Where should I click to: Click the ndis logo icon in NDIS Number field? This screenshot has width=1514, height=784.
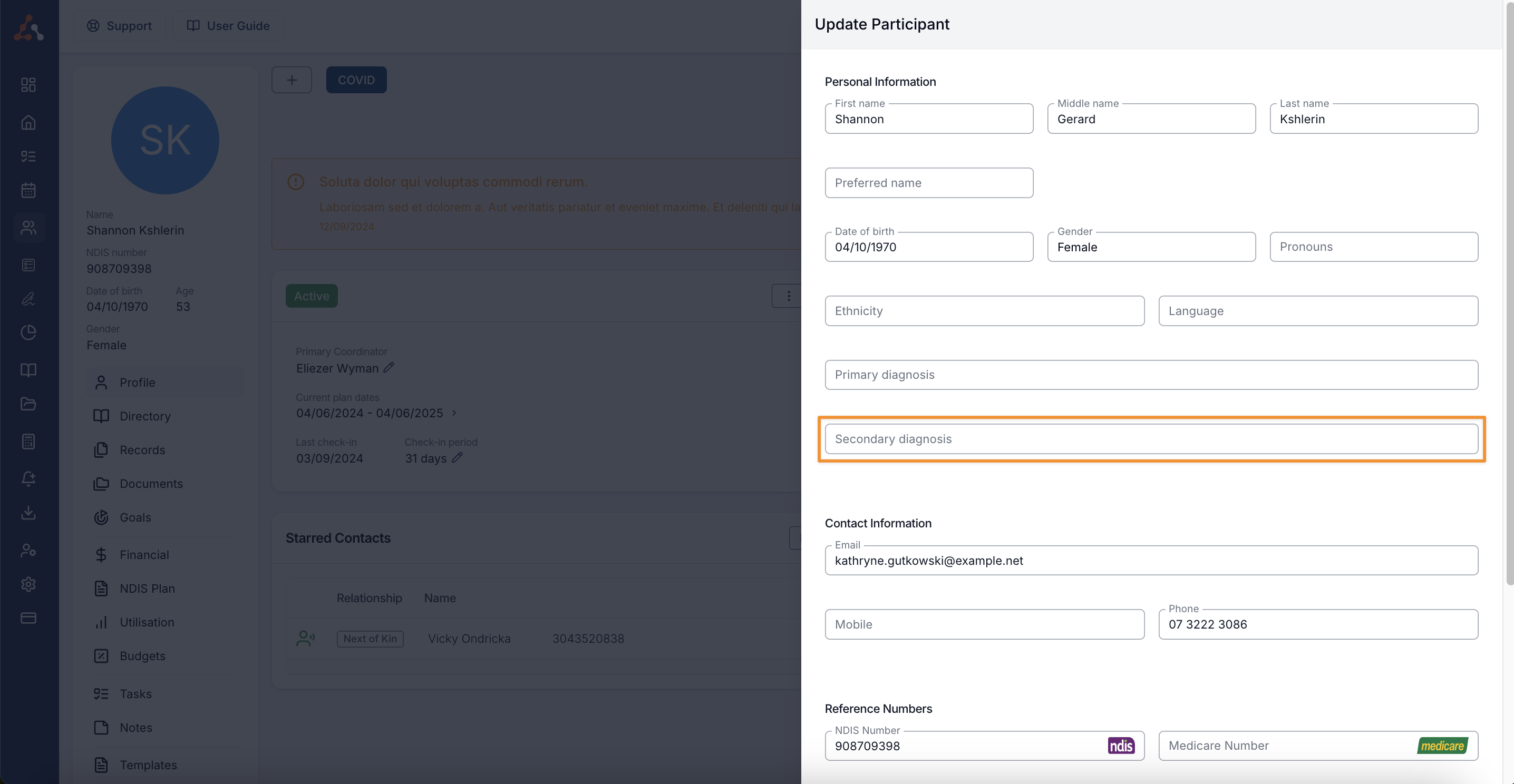tap(1121, 746)
